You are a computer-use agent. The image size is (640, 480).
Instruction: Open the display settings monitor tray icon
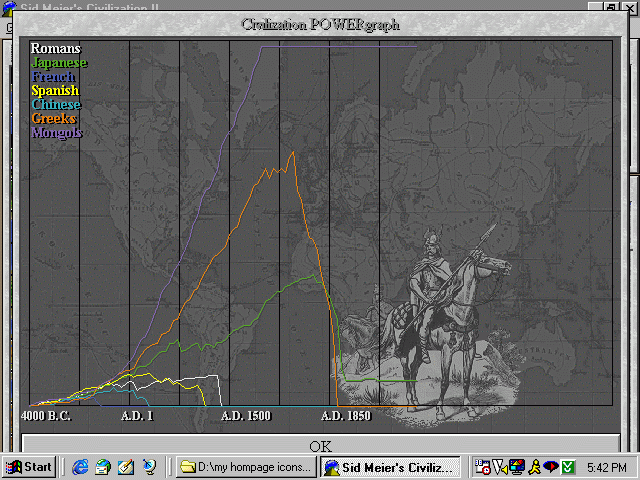tap(516, 467)
